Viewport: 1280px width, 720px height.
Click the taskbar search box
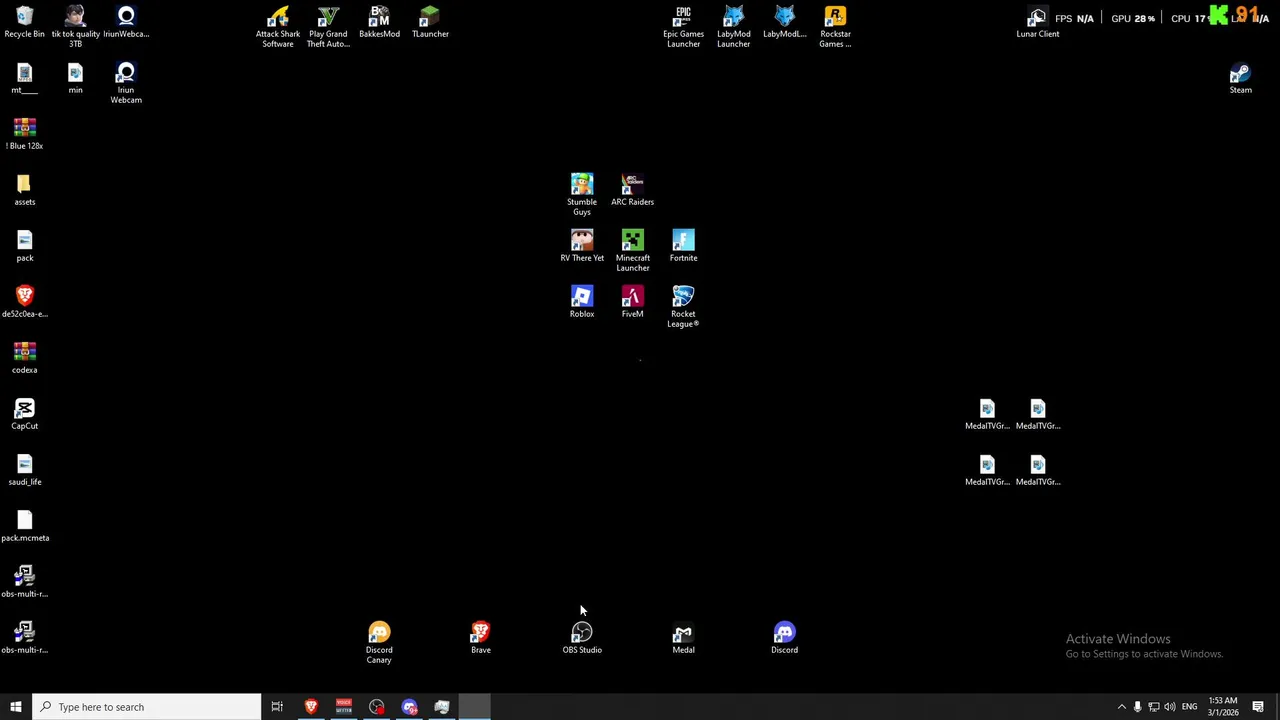(146, 707)
